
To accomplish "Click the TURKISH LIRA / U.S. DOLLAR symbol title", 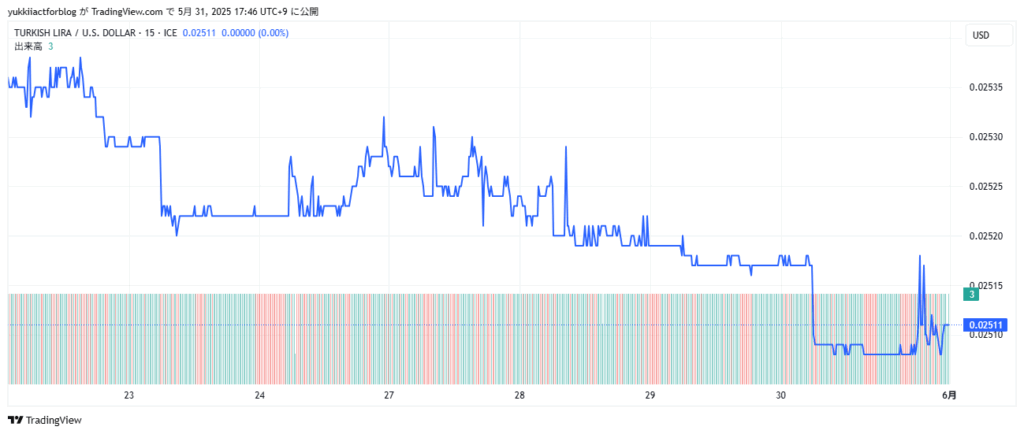I will (x=73, y=33).
